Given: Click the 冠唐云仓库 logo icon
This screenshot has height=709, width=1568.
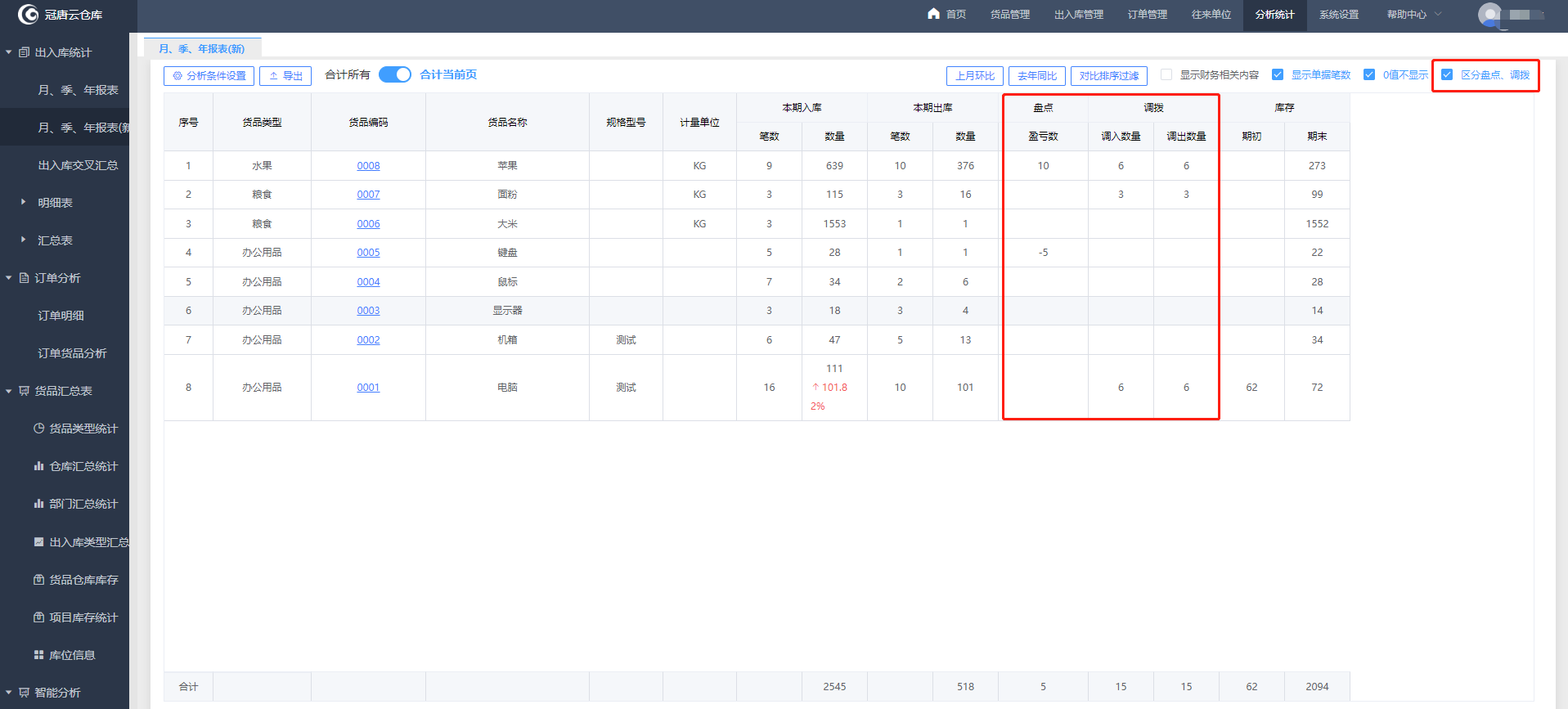Looking at the screenshot, I should (x=28, y=14).
